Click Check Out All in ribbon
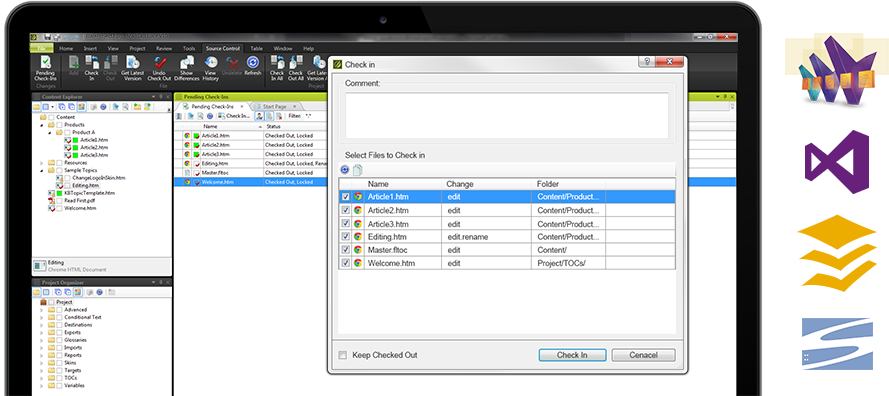Screen dimensions: 889x396 (x=296, y=69)
